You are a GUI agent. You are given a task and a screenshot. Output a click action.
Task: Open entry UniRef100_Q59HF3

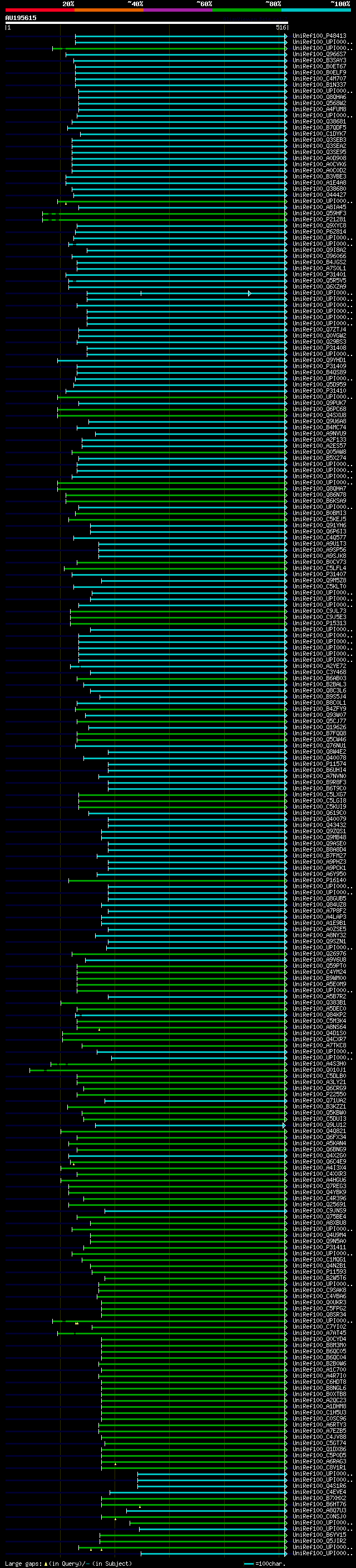click(x=319, y=213)
